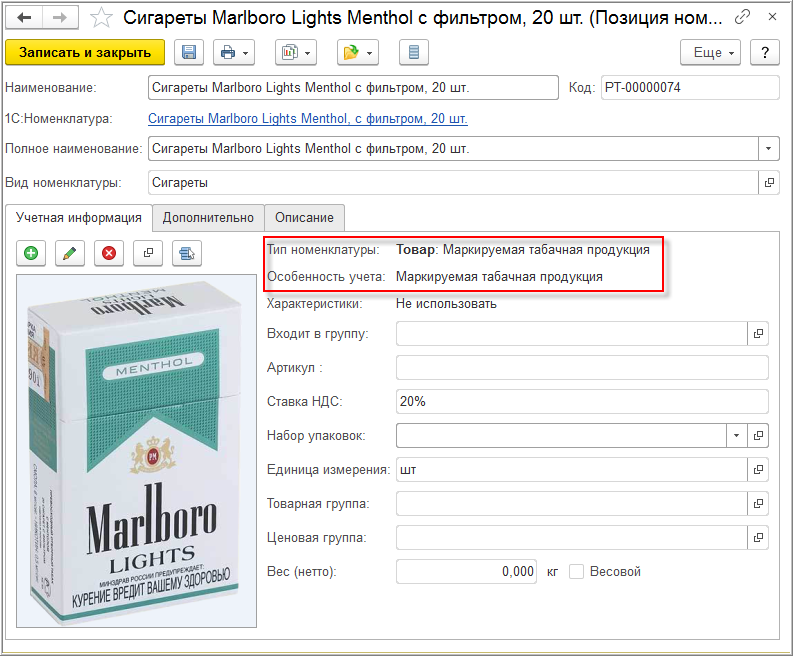Open the create-based-on dropdown button
The image size is (793, 656).
coord(358,52)
